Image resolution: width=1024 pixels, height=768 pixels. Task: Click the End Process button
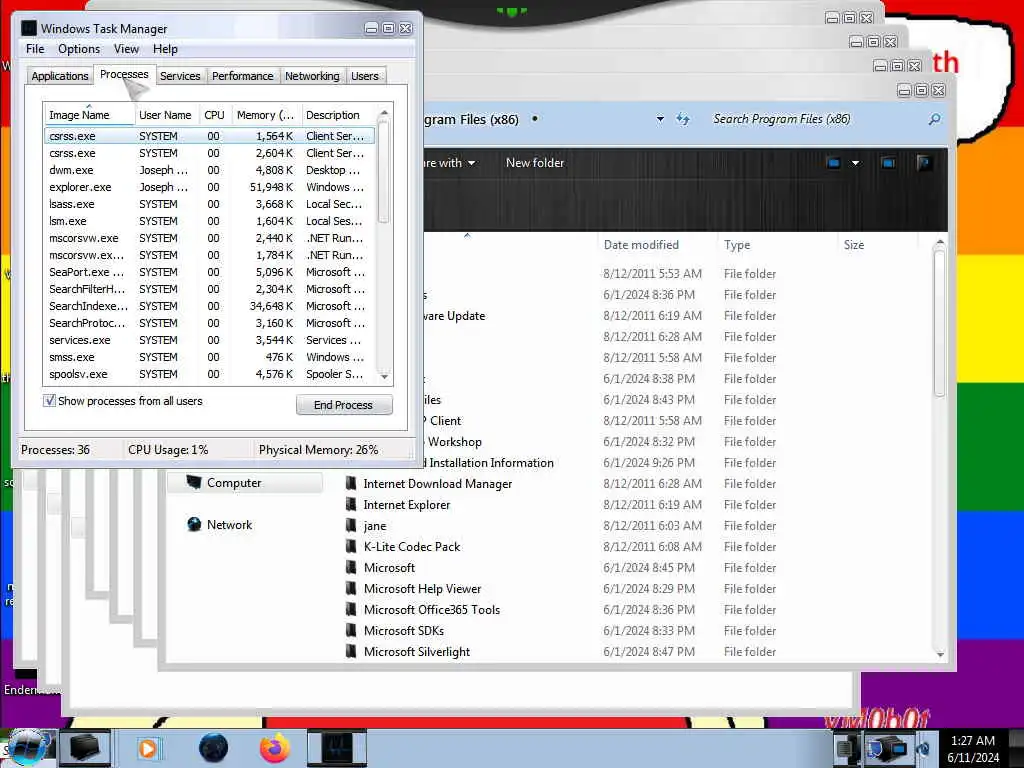click(344, 405)
